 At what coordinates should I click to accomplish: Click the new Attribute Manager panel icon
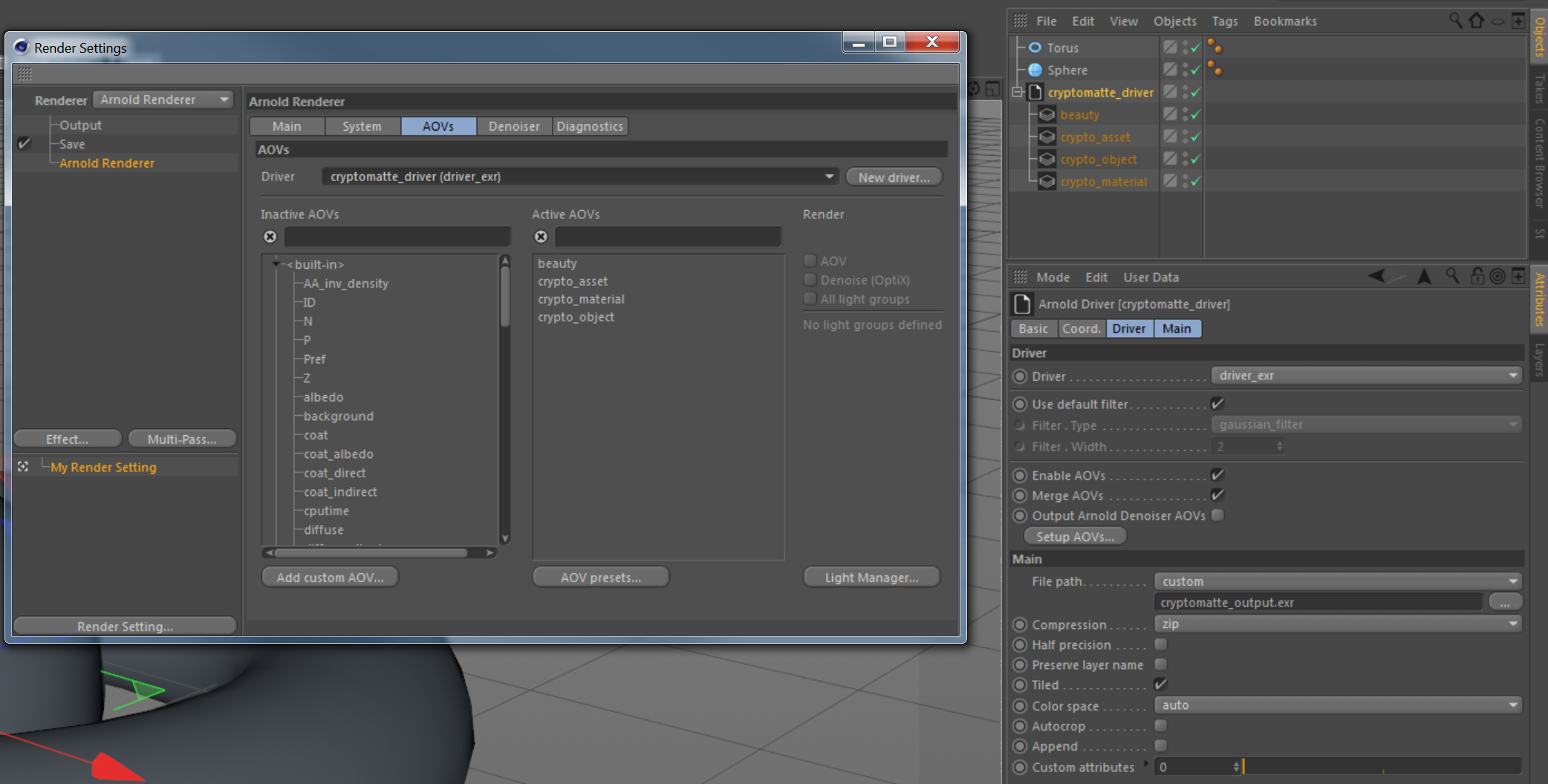tap(1518, 276)
